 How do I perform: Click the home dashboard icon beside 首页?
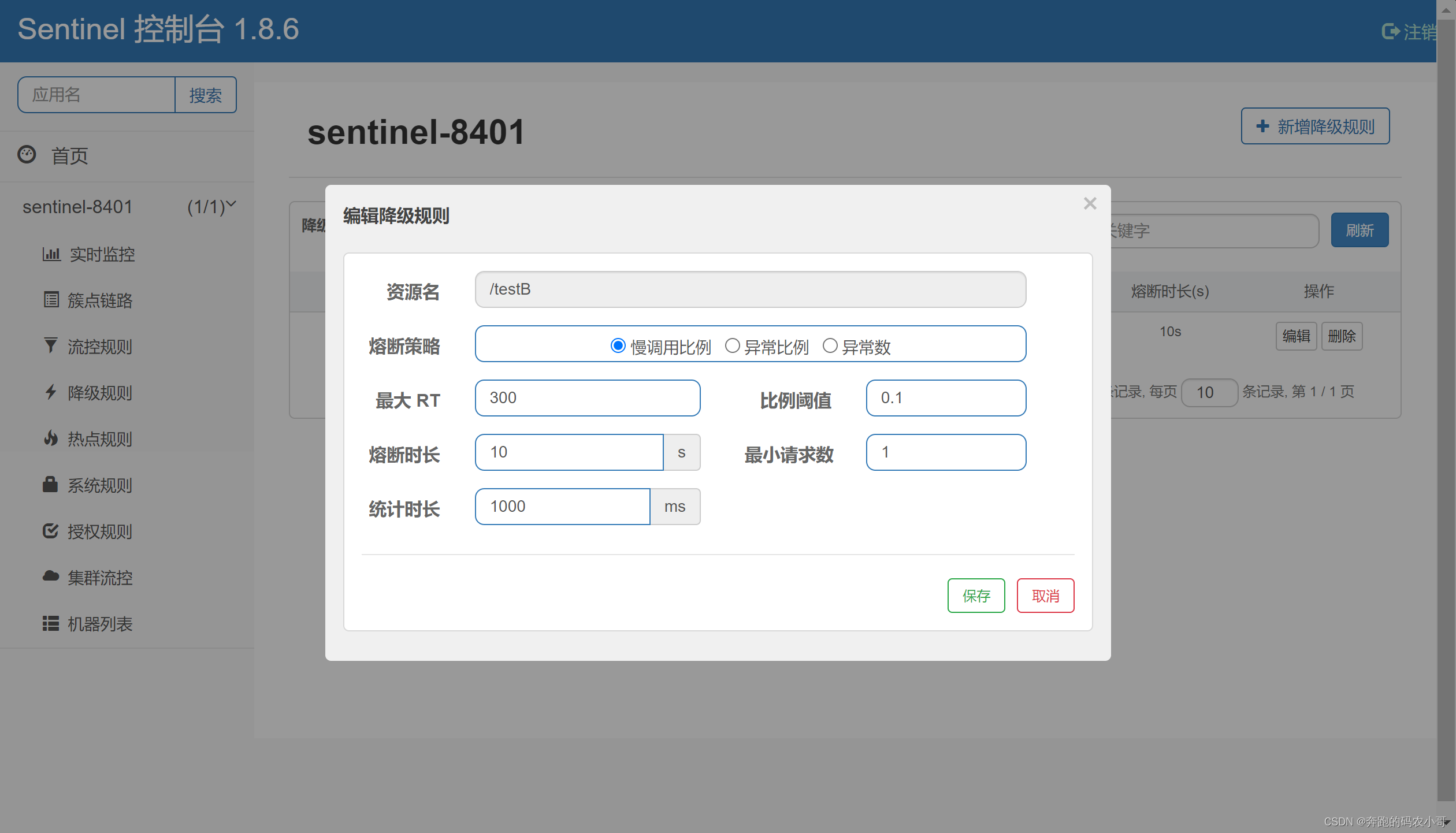point(27,155)
